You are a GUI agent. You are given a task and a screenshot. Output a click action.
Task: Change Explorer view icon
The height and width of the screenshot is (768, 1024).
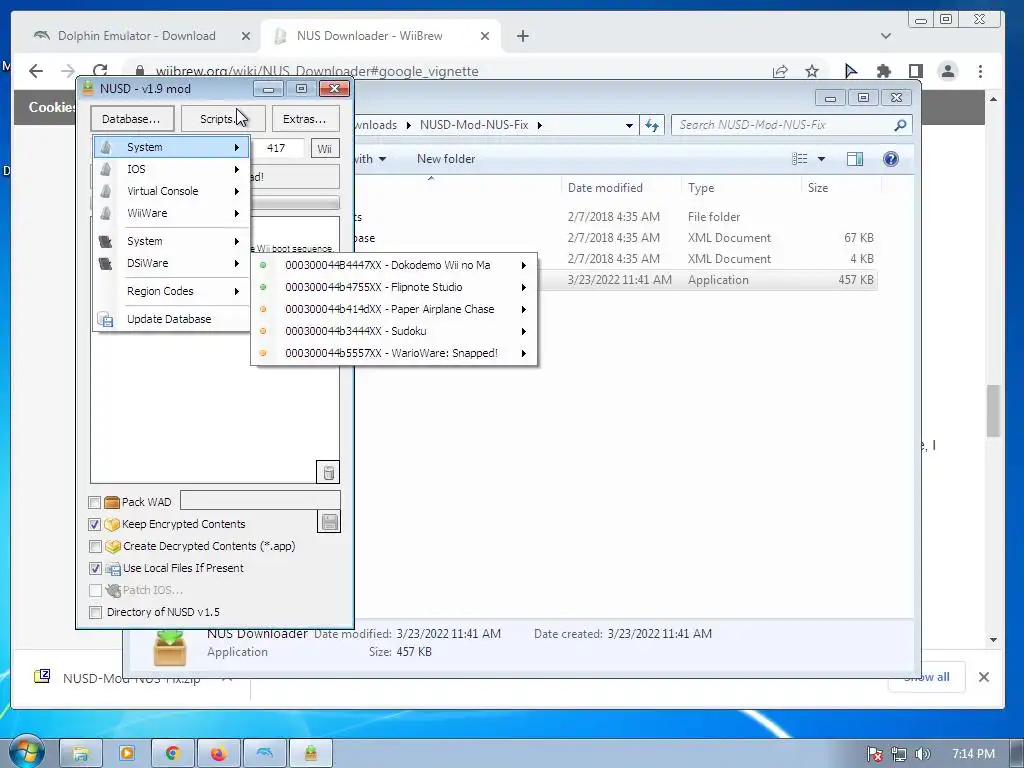[x=800, y=159]
